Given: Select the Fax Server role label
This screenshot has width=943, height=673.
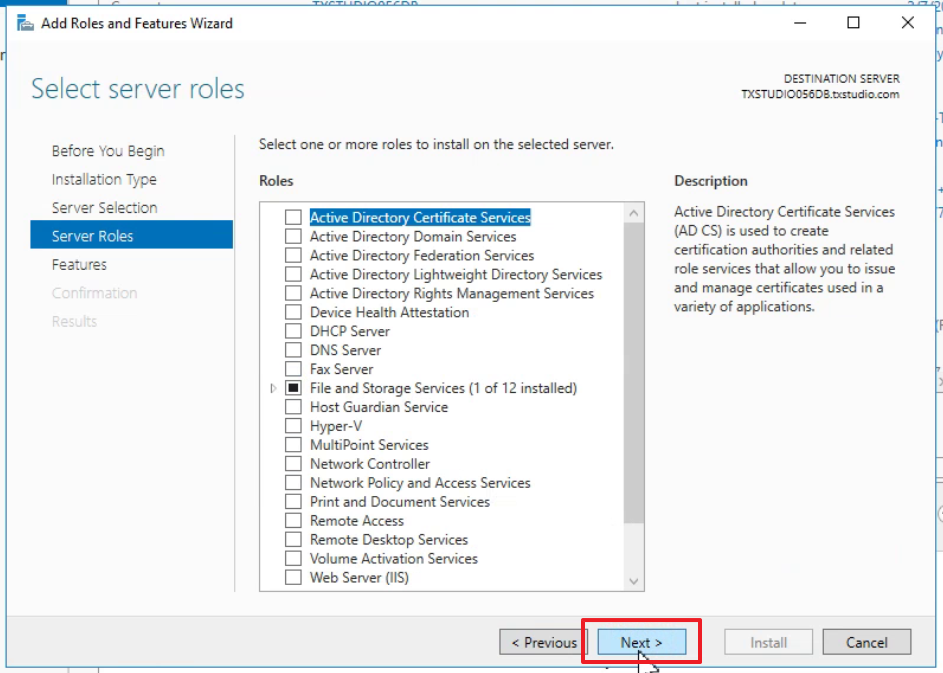Looking at the screenshot, I should 341,369.
